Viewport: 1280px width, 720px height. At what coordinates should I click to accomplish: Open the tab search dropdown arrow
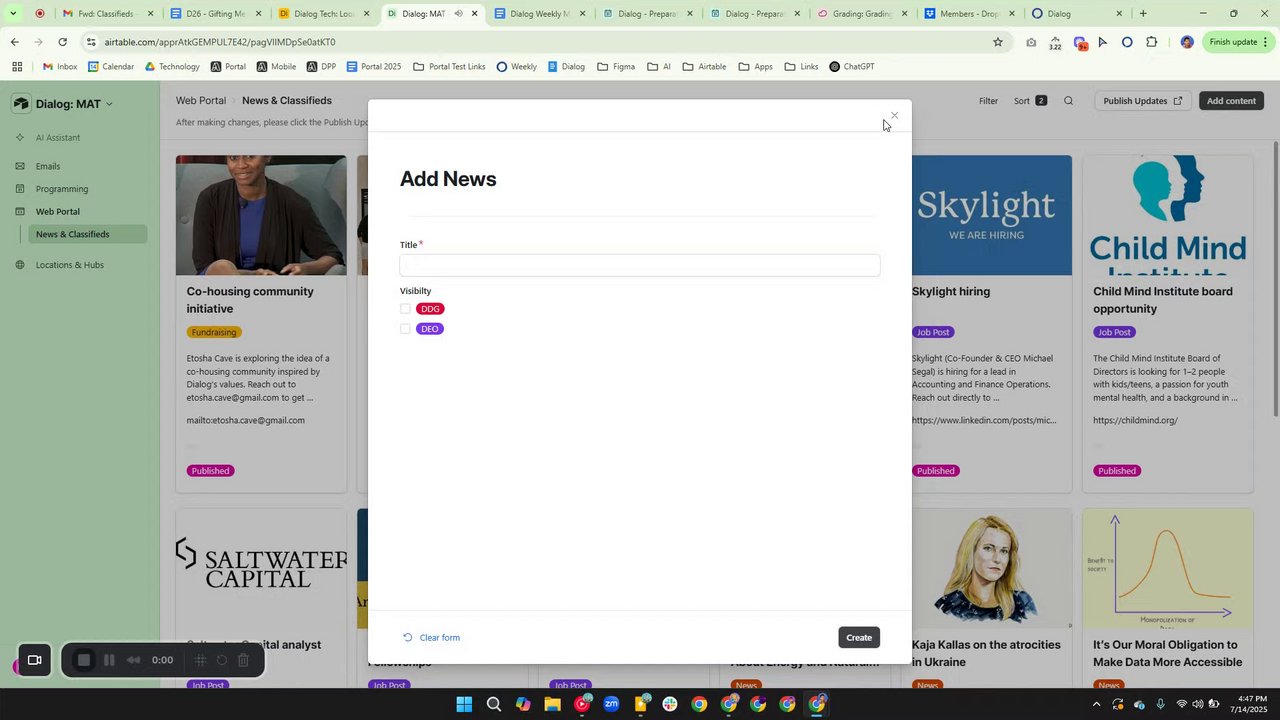point(13,14)
